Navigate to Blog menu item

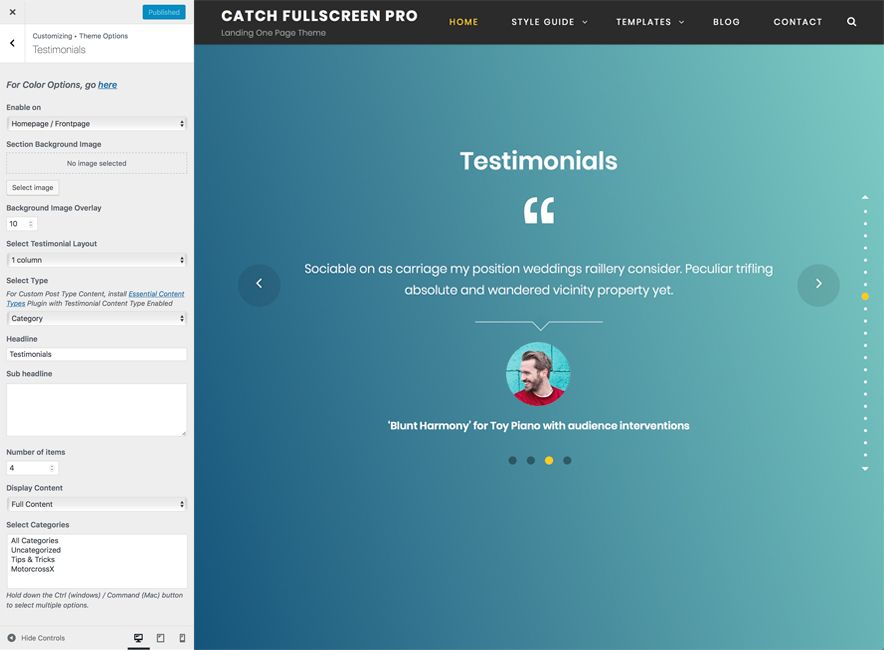(x=726, y=22)
